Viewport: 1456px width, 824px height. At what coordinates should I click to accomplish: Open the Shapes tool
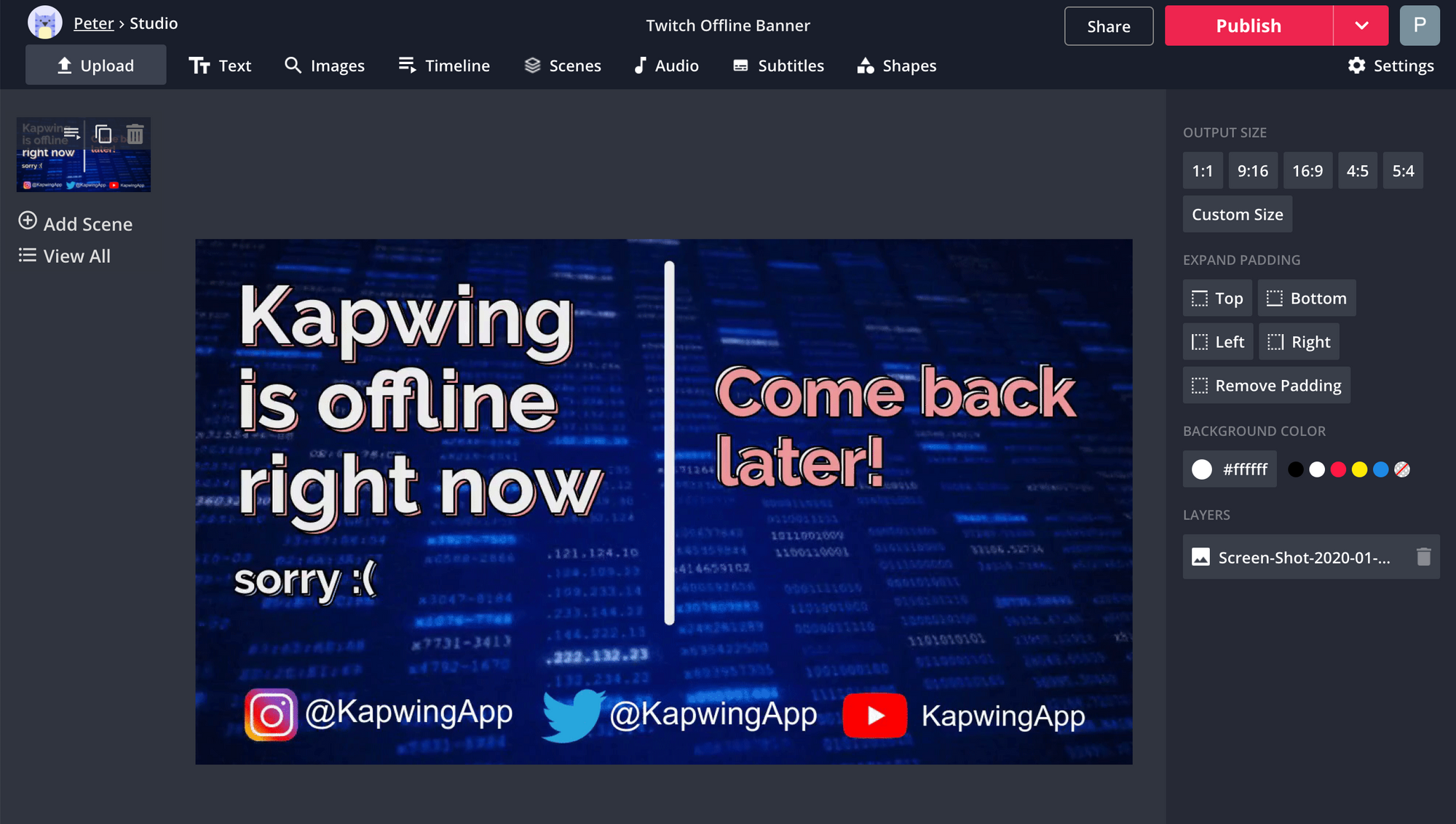tap(897, 66)
